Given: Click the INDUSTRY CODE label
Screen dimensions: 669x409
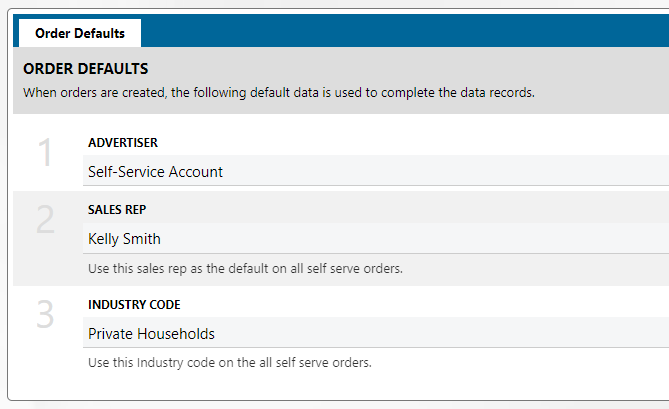Looking at the screenshot, I should (x=134, y=305).
